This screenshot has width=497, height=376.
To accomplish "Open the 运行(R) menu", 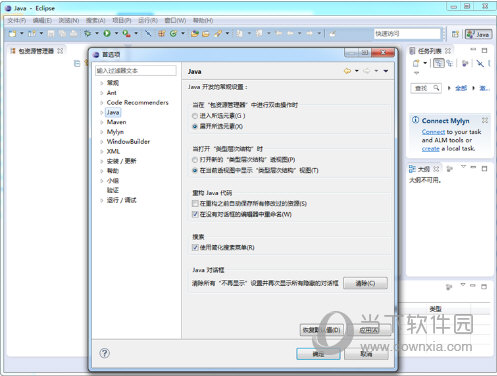I will tap(148, 21).
